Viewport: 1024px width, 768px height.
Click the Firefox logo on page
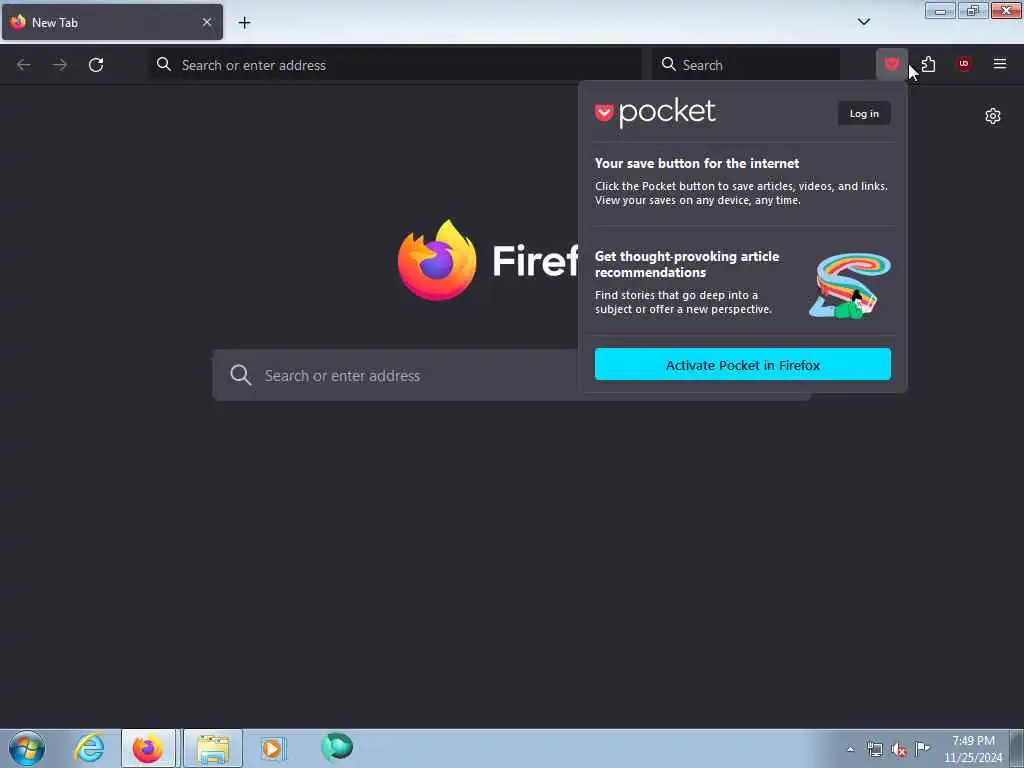pos(437,260)
